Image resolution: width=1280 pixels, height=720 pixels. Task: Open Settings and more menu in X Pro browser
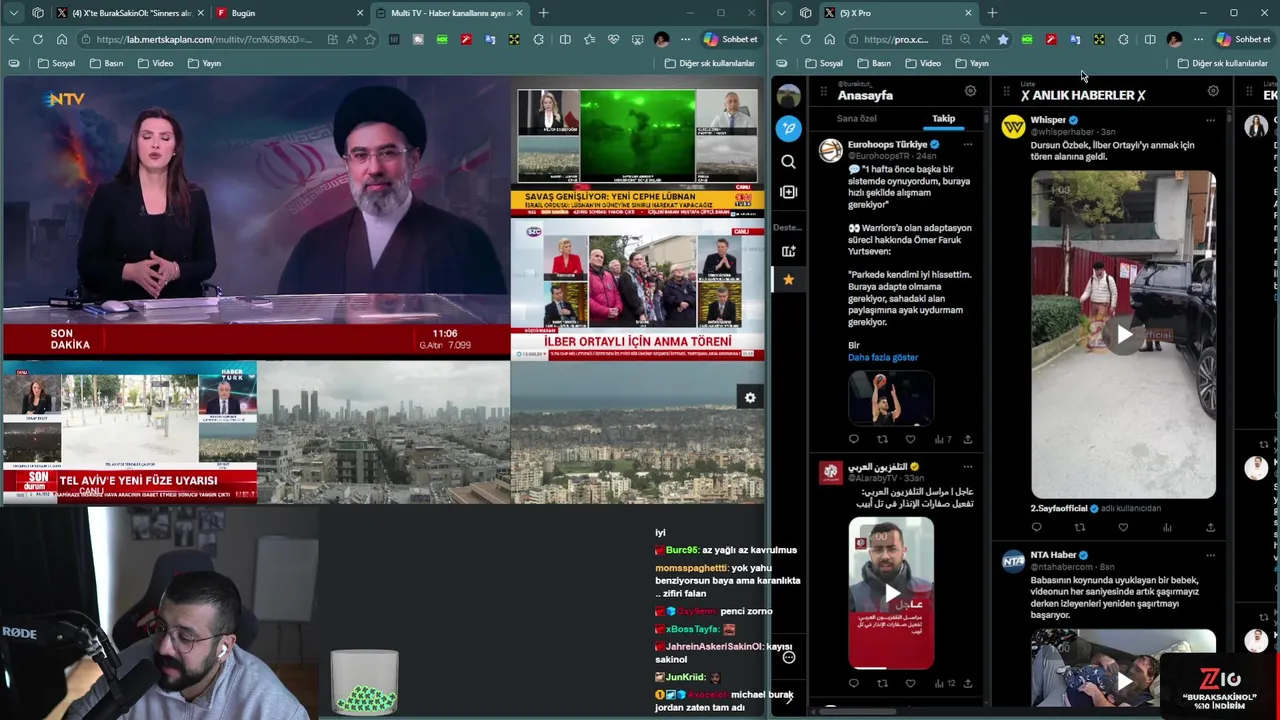point(1197,39)
